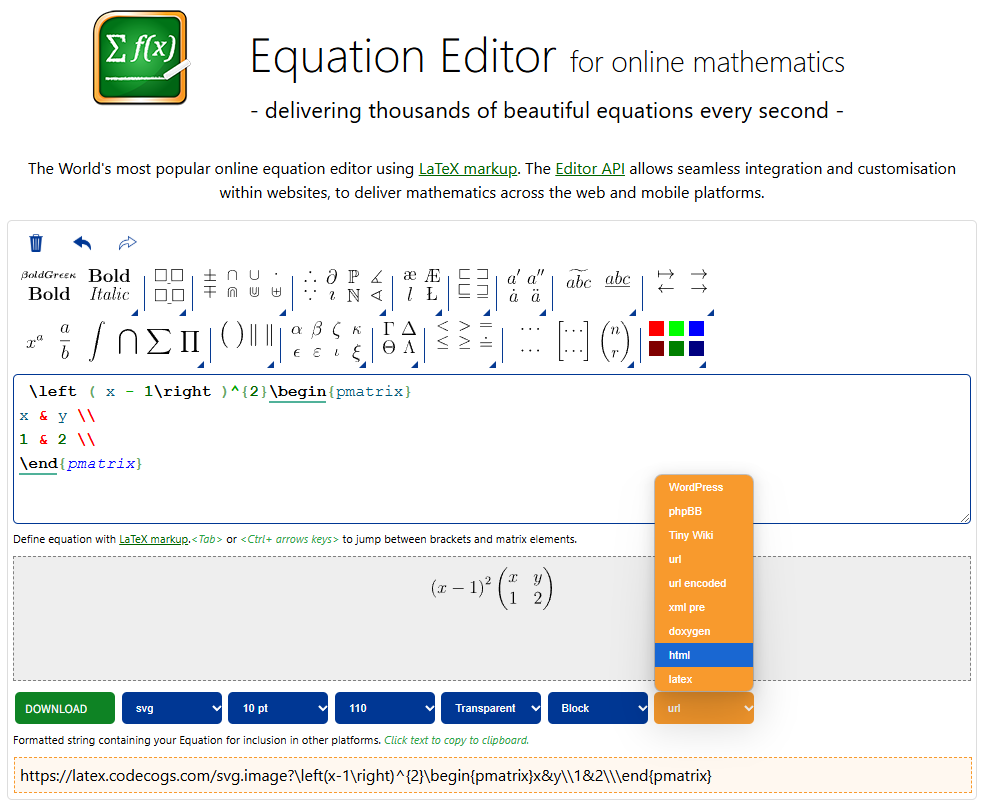Select plain url in the format list
Image resolution: width=982 pixels, height=801 pixels.
[x=704, y=559]
